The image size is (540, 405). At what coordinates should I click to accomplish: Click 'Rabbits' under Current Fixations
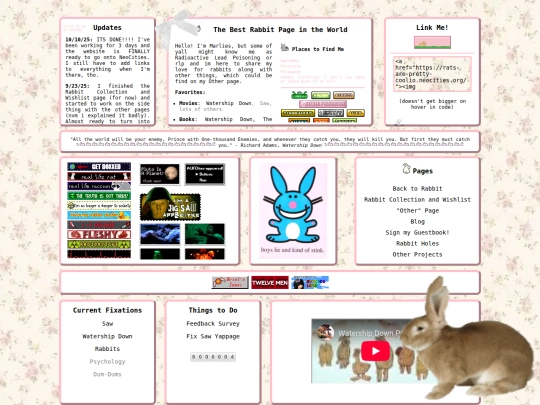pos(107,349)
